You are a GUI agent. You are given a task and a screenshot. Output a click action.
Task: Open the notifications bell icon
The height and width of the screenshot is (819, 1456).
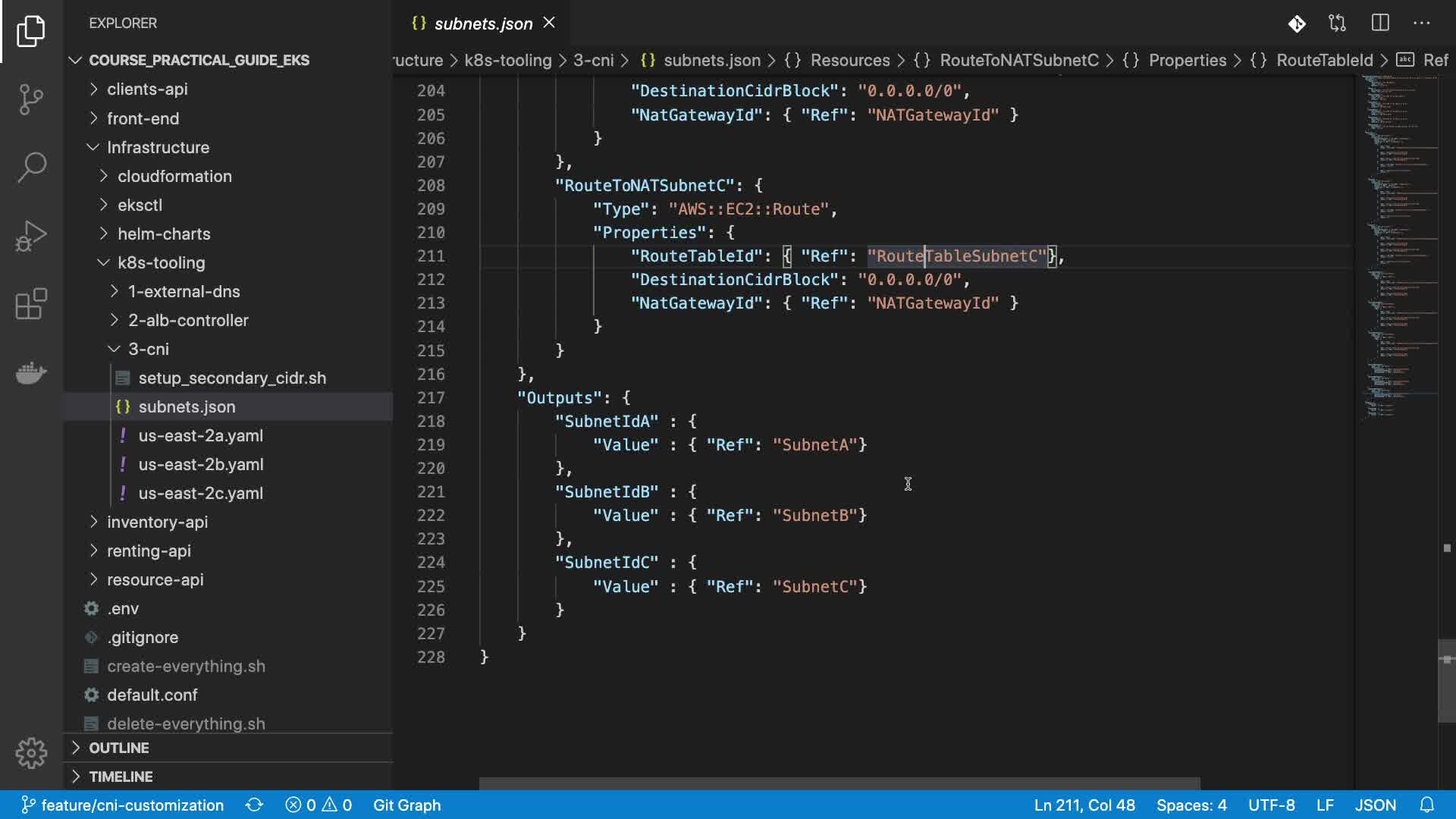coord(1427,805)
